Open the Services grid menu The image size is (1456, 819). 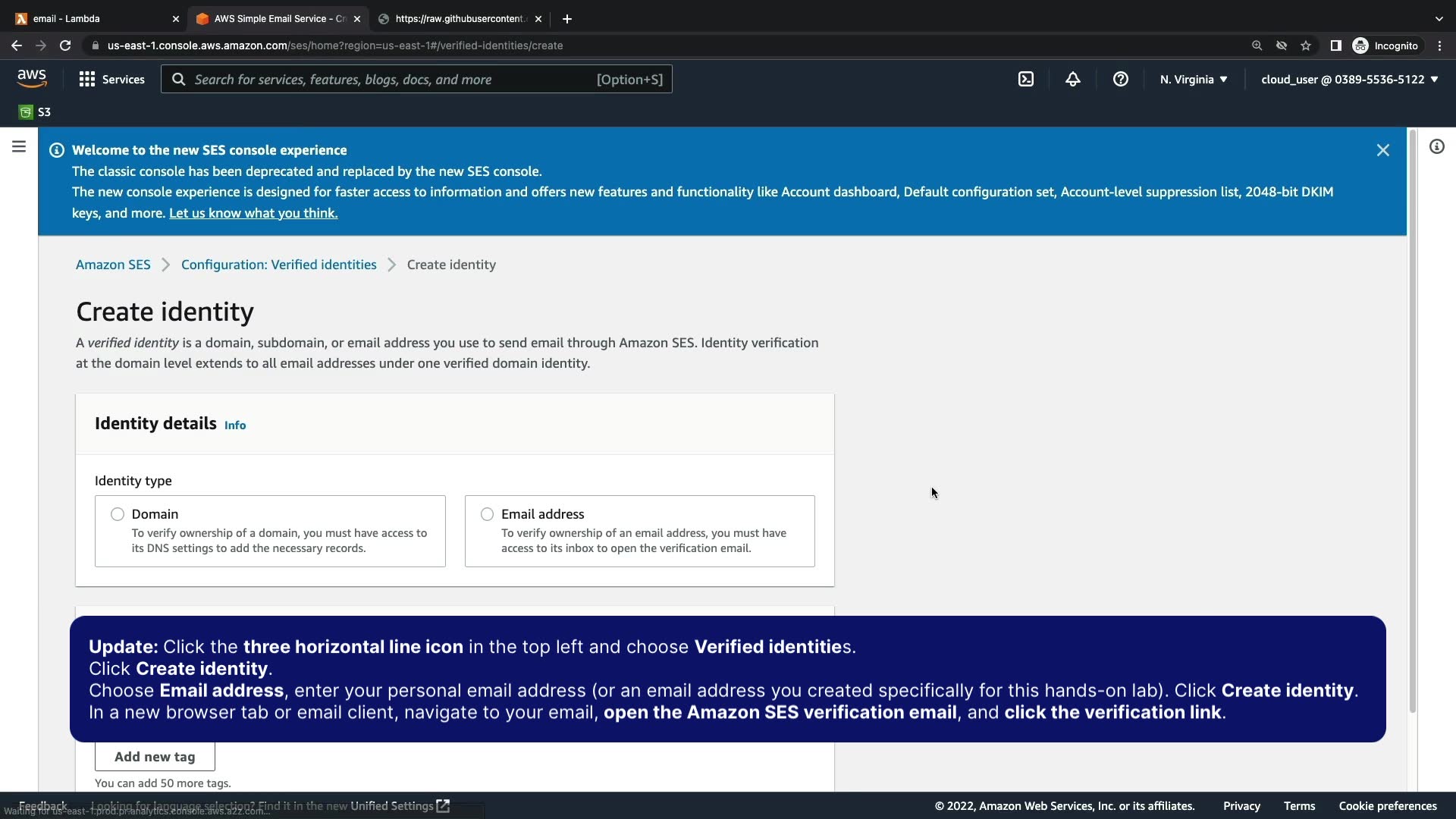112,80
